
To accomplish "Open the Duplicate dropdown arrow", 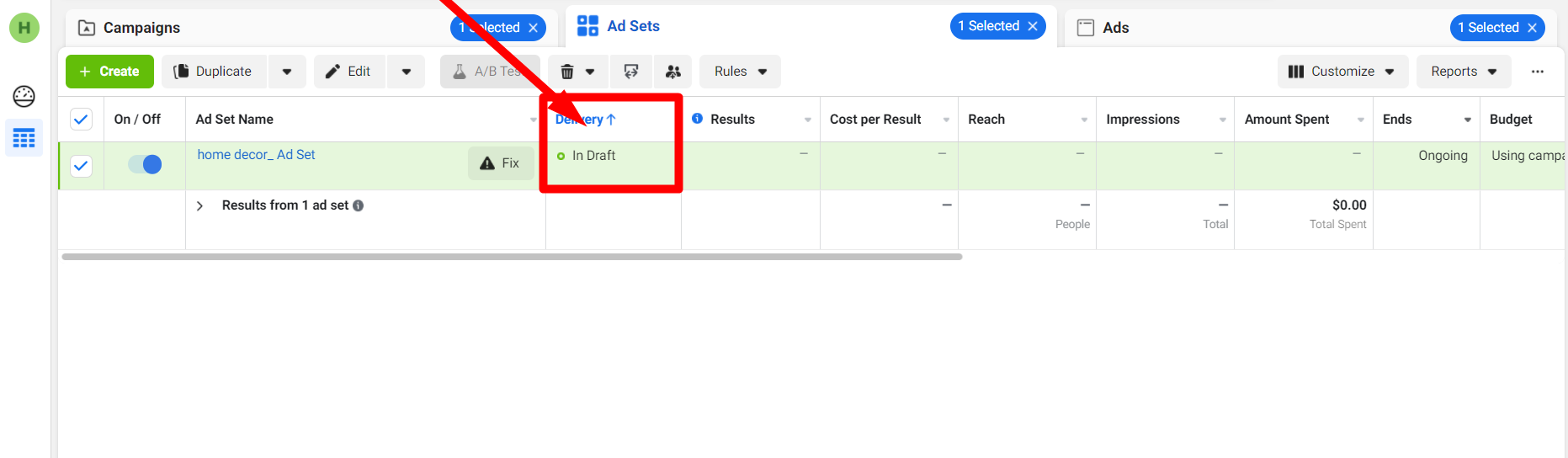I will tap(287, 72).
